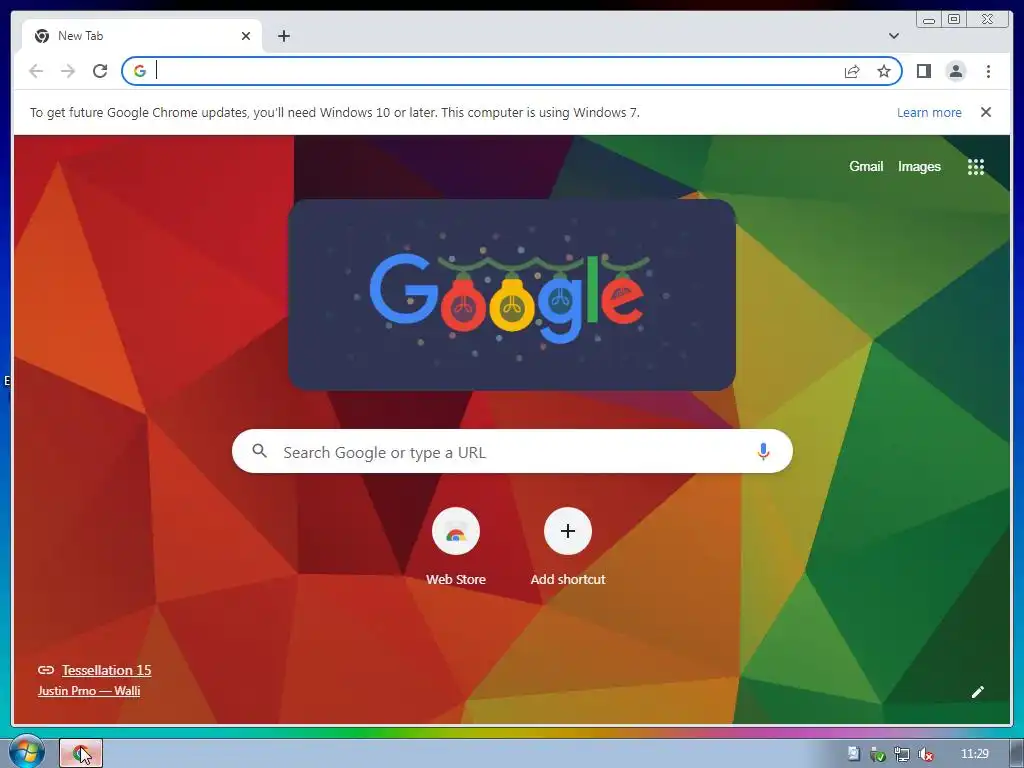Screen dimensions: 1024x768
Task: Customize this page with the pencil icon
Action: pyautogui.click(x=978, y=692)
